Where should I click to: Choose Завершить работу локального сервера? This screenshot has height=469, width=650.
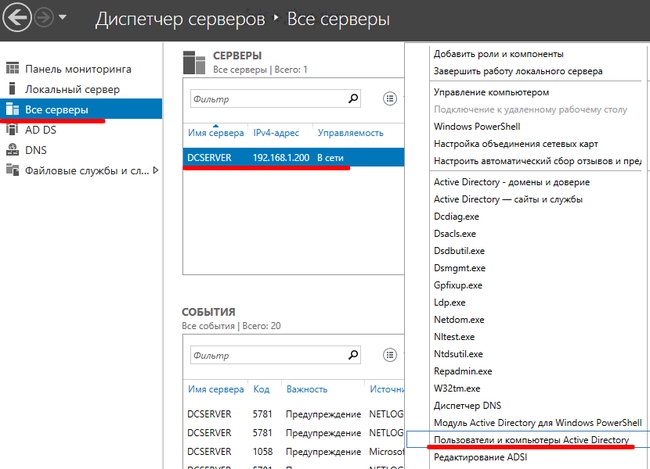(518, 71)
